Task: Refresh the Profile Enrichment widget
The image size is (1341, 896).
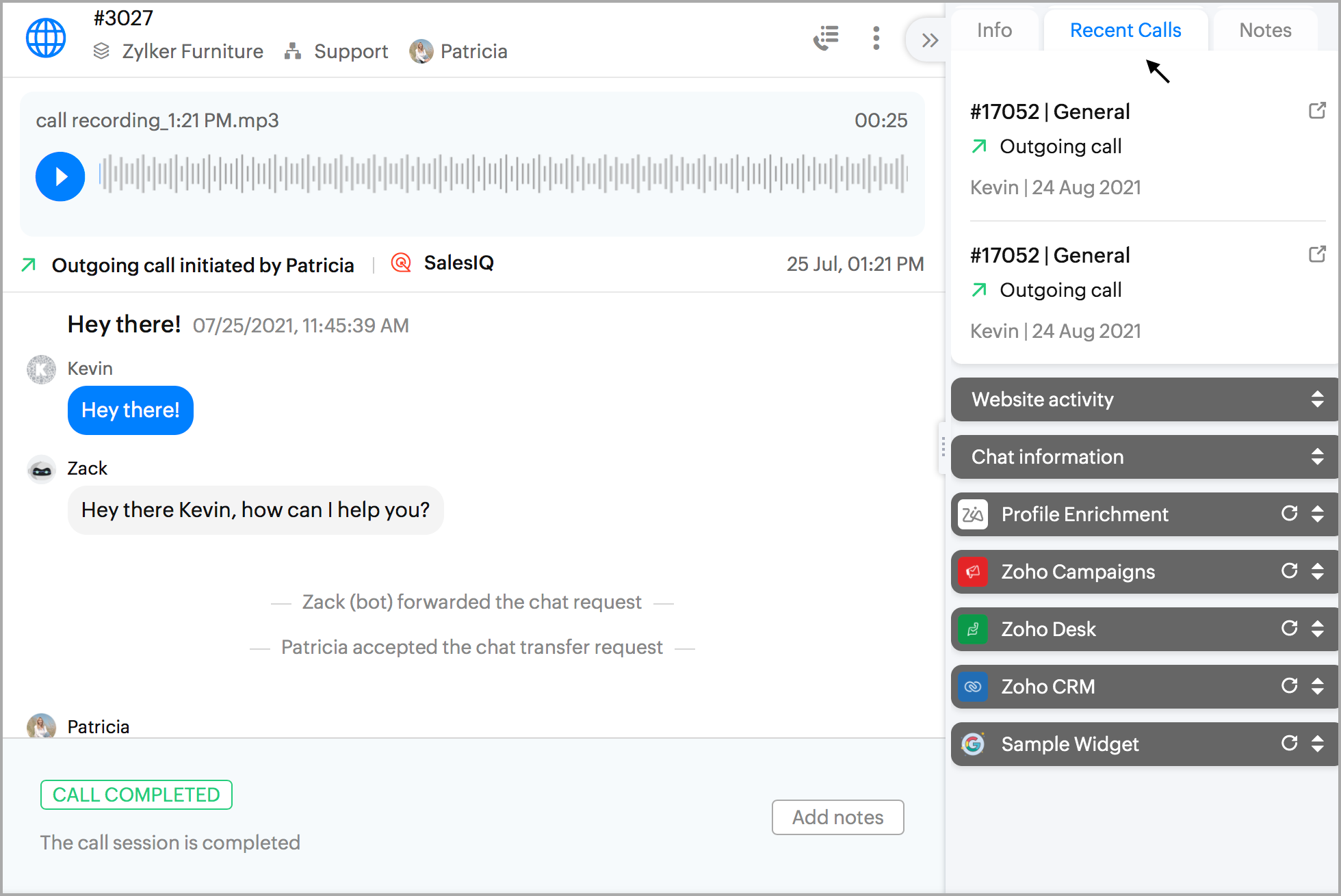Action: (1289, 514)
